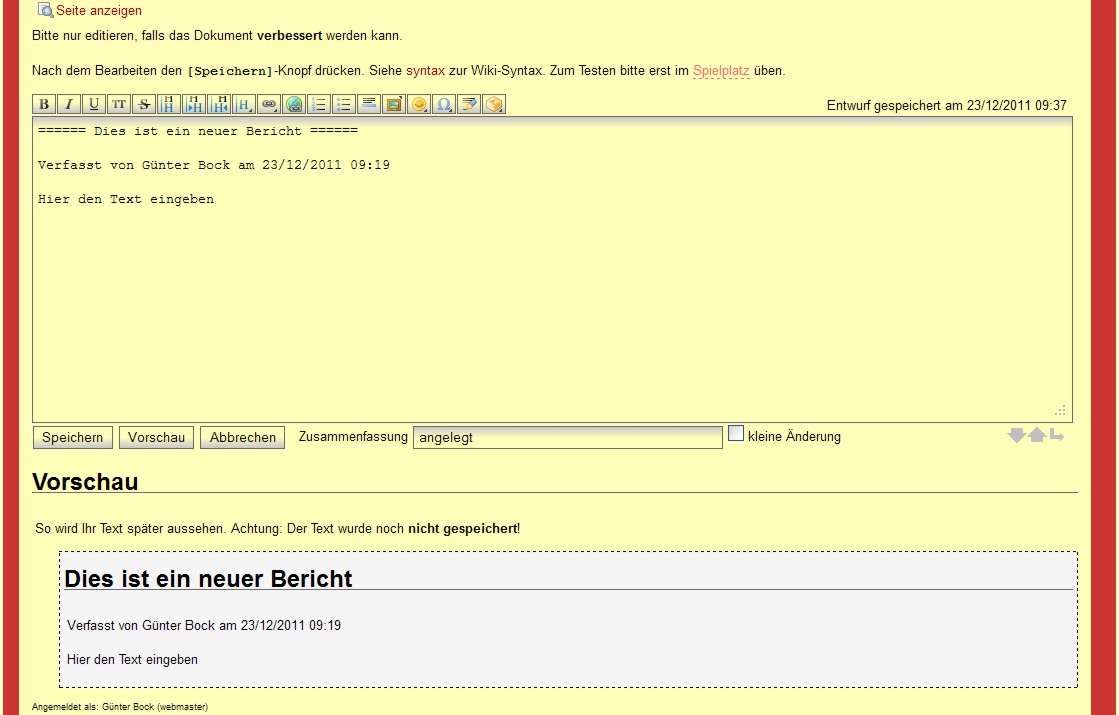The height and width of the screenshot is (715, 1119).
Task: Click into the Zusammenfassung summary field
Action: (567, 438)
